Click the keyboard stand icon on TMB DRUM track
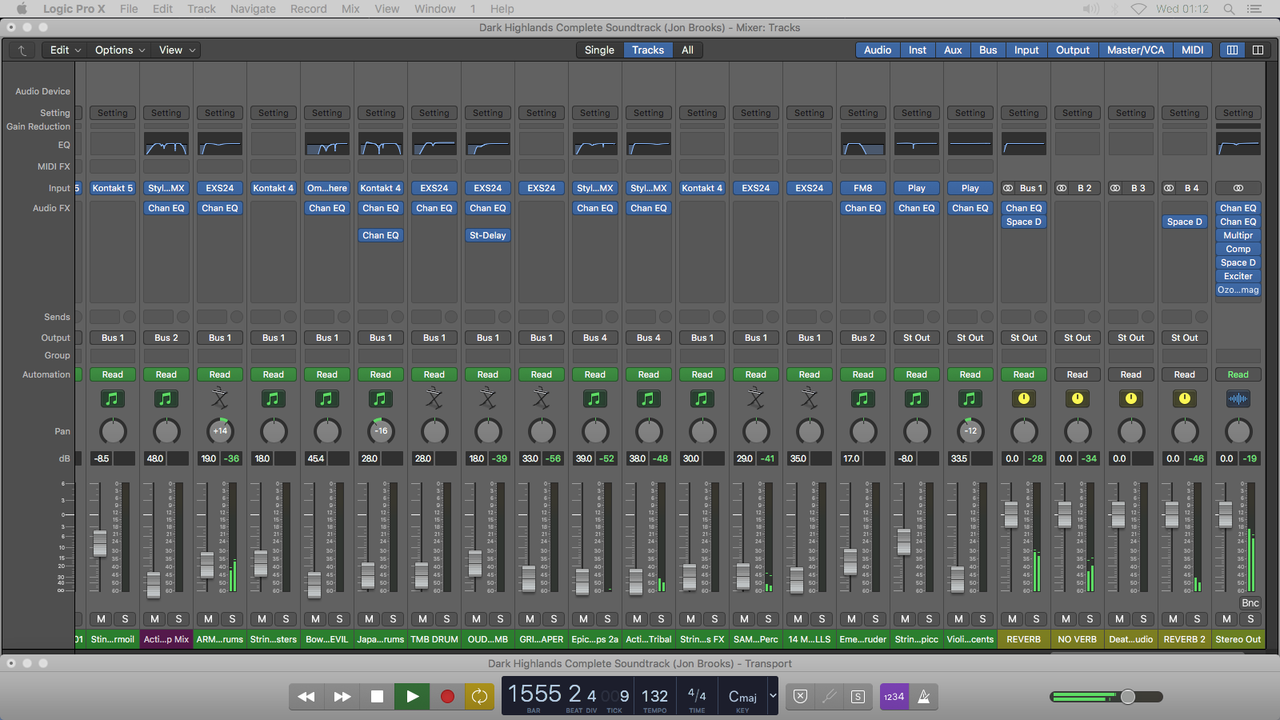Viewport: 1280px width, 720px height. (x=434, y=399)
